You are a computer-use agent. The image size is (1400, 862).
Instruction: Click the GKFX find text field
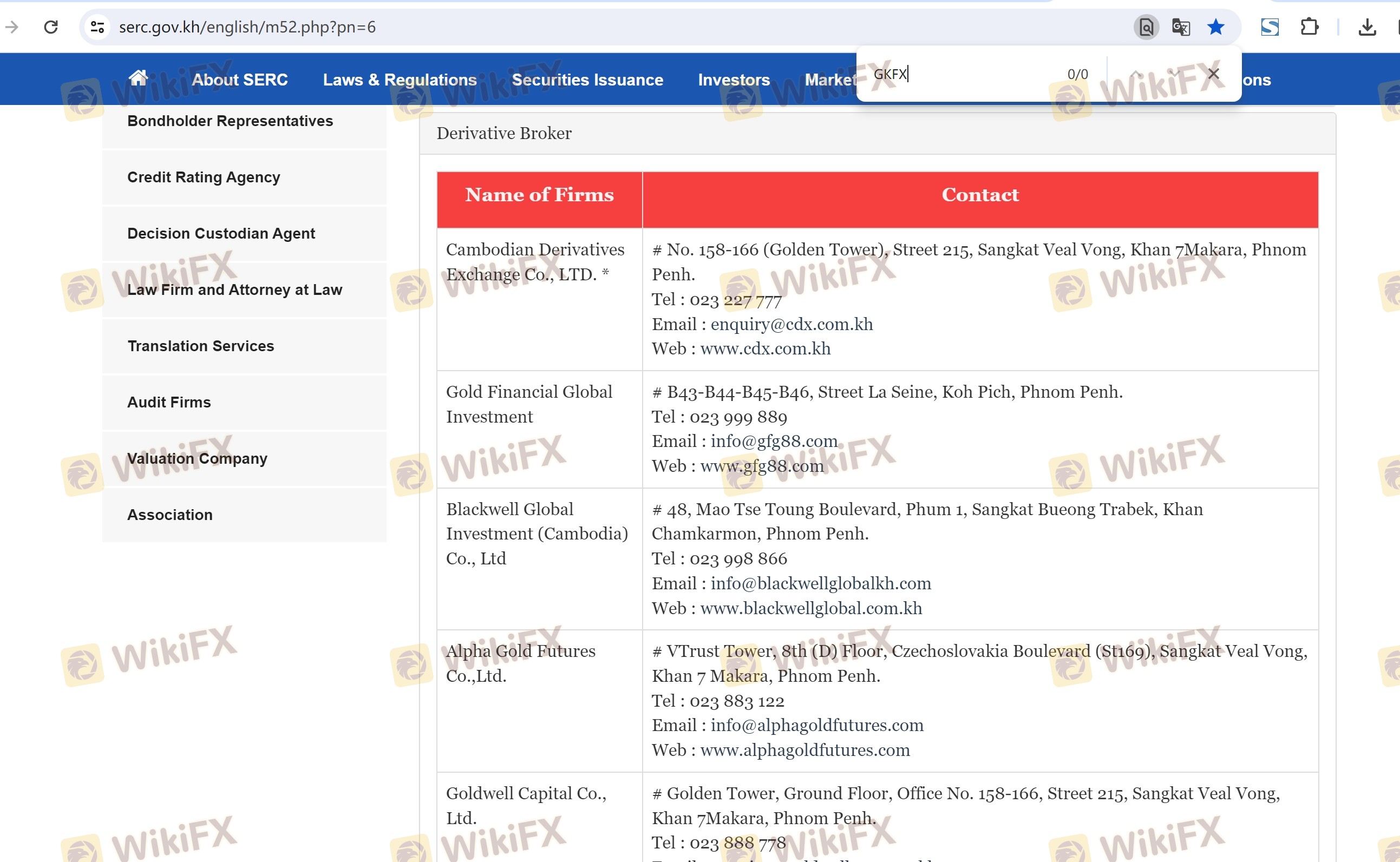click(x=958, y=74)
